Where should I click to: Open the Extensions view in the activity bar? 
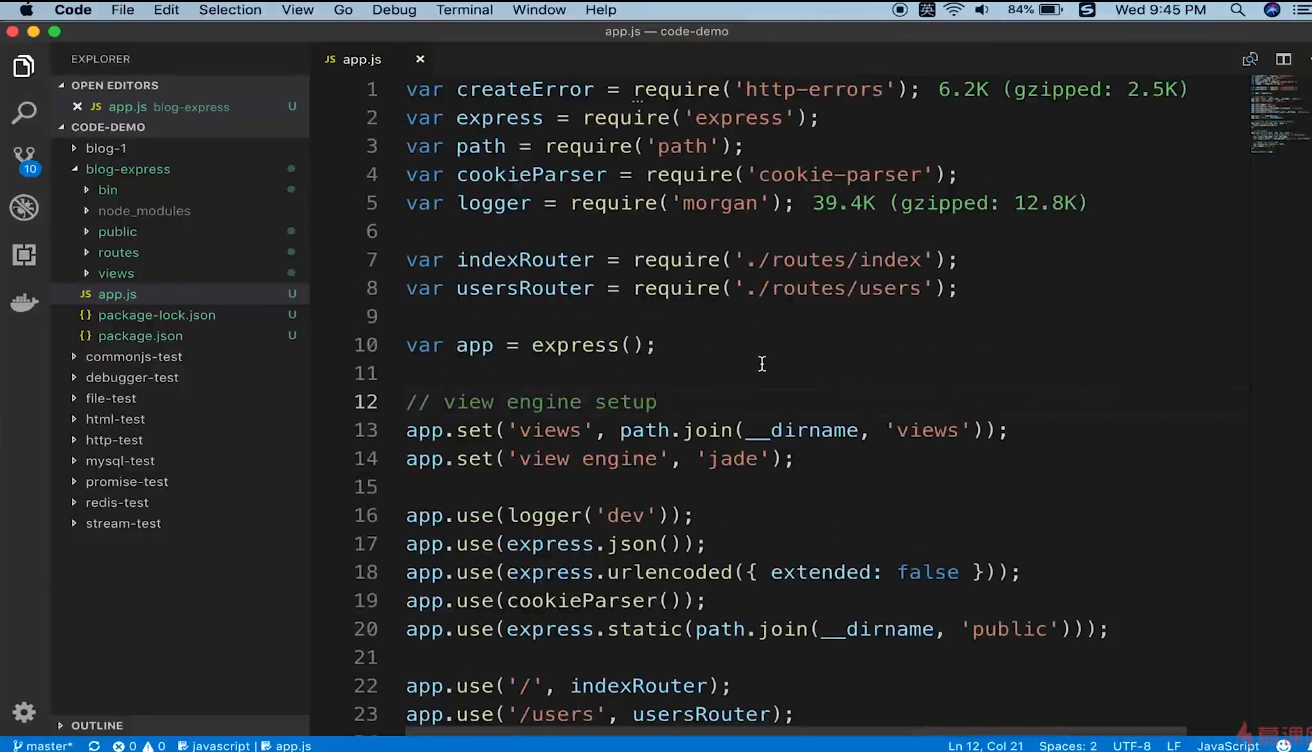click(24, 254)
